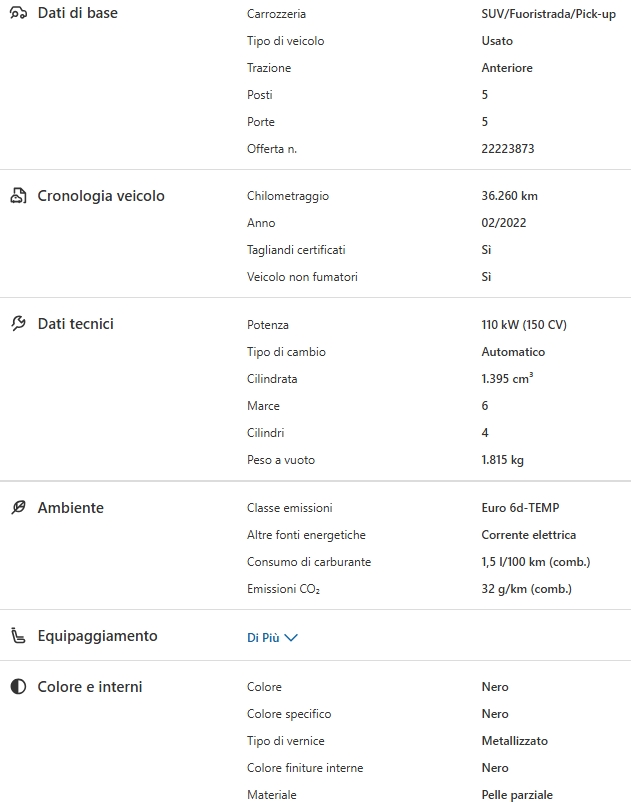Click the Euro 6d-TEMP emissions value
Image resolution: width=631 pixels, height=802 pixels.
coord(520,508)
